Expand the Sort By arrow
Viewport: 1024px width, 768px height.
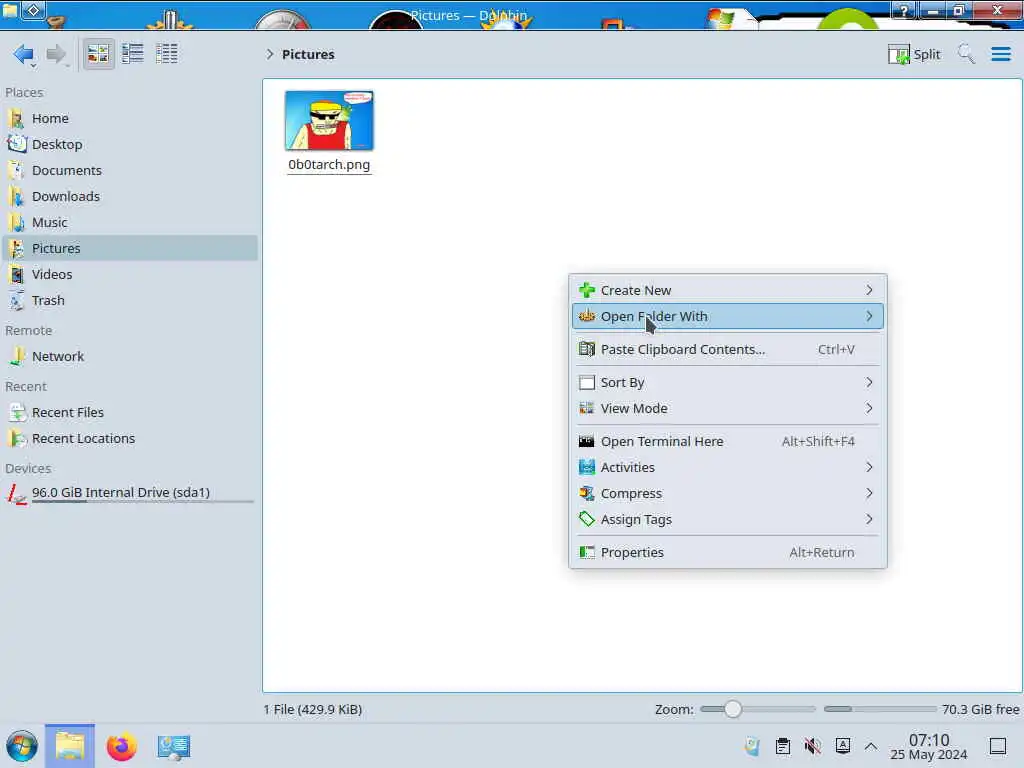pos(869,382)
